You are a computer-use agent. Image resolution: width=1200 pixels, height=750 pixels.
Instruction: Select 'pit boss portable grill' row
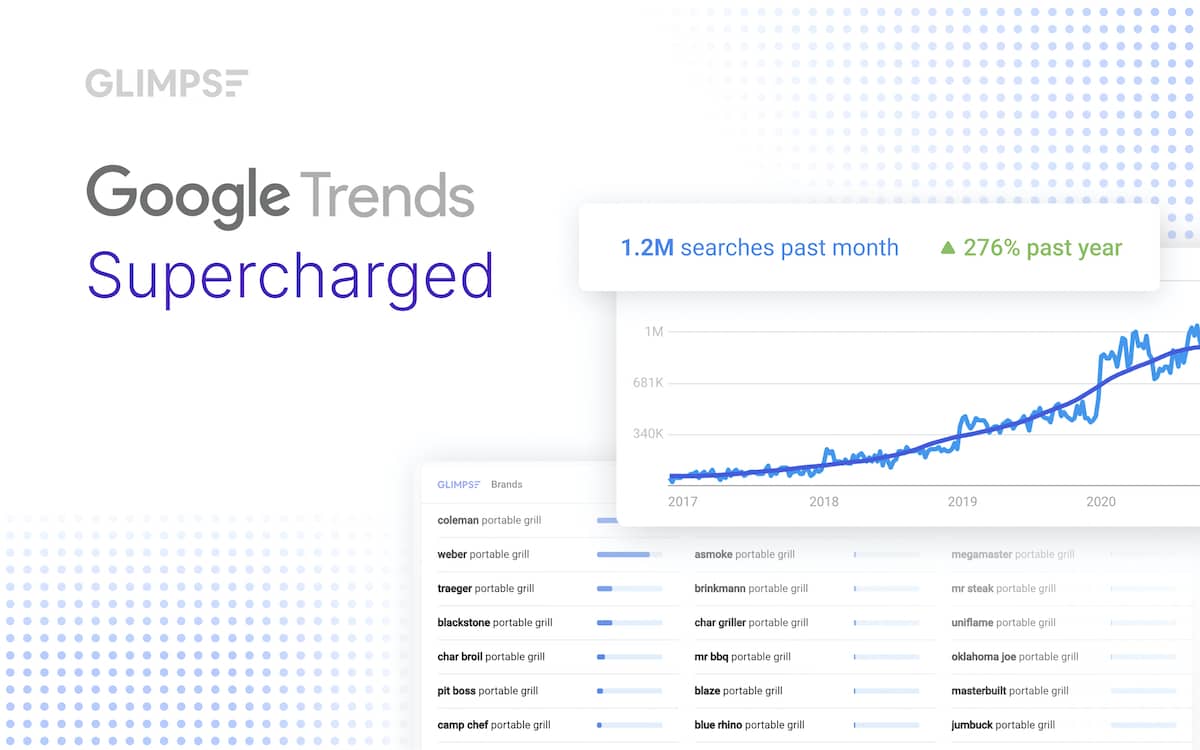[x=487, y=691]
